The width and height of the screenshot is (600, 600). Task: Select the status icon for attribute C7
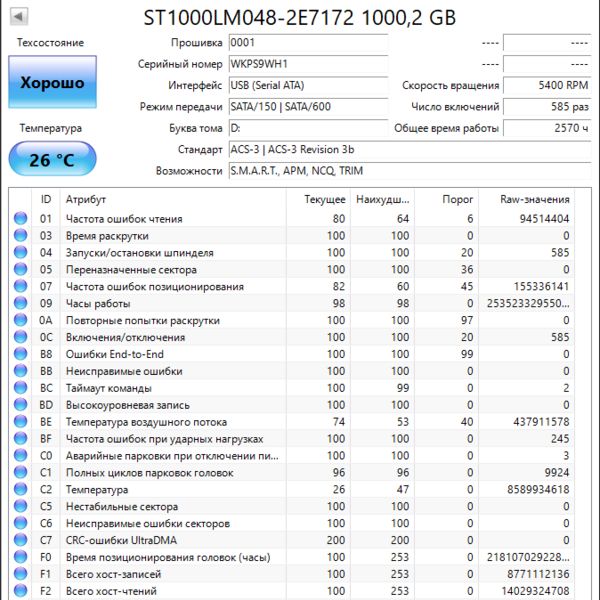click(x=20, y=540)
